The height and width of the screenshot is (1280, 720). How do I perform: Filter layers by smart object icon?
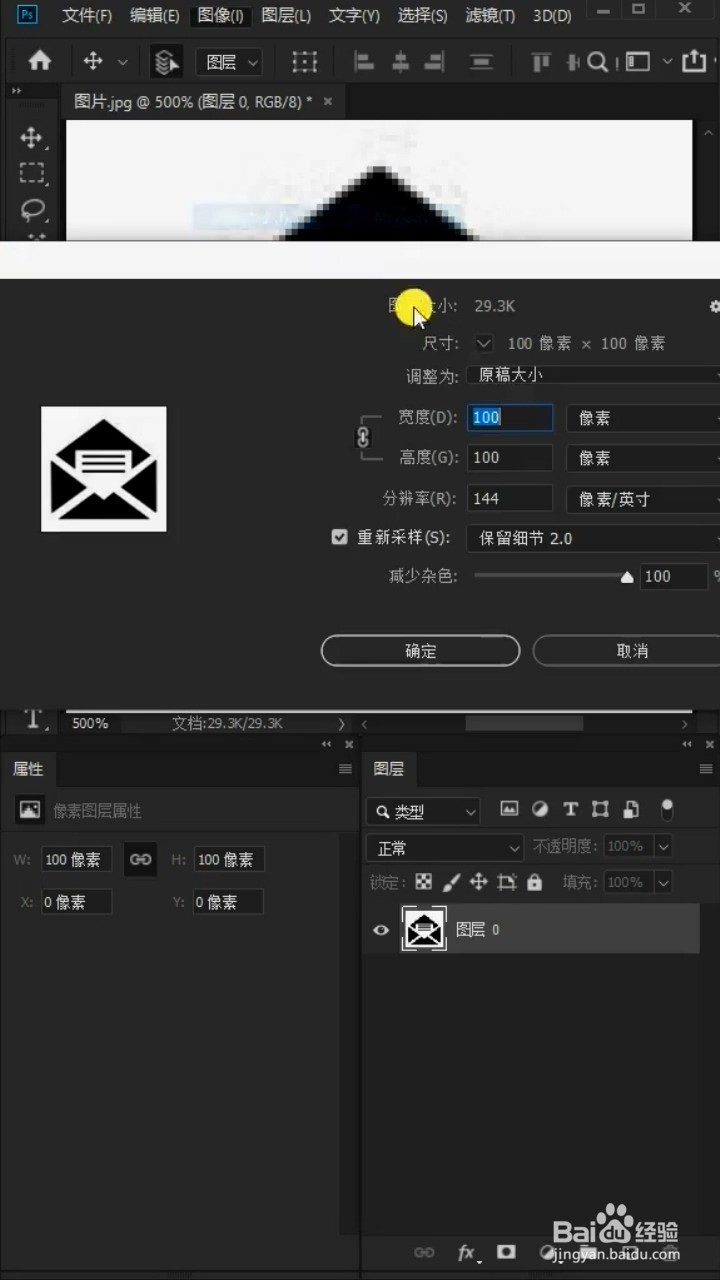[x=631, y=810]
